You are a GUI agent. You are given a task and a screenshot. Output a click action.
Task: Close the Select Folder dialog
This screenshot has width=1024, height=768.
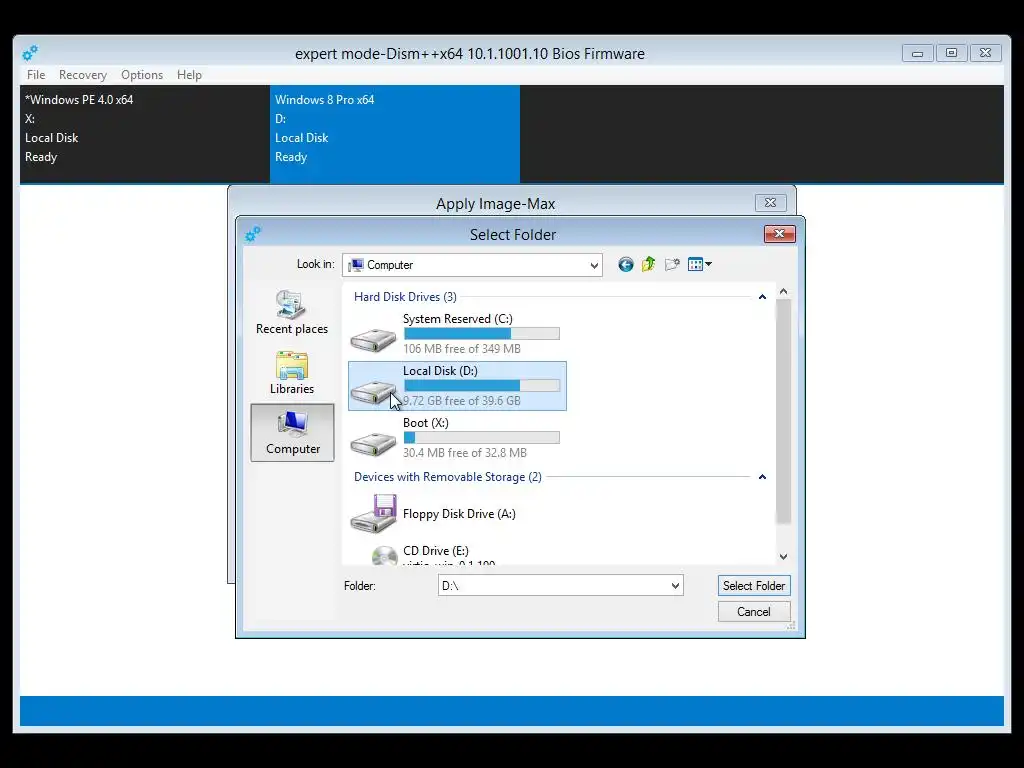pos(780,234)
